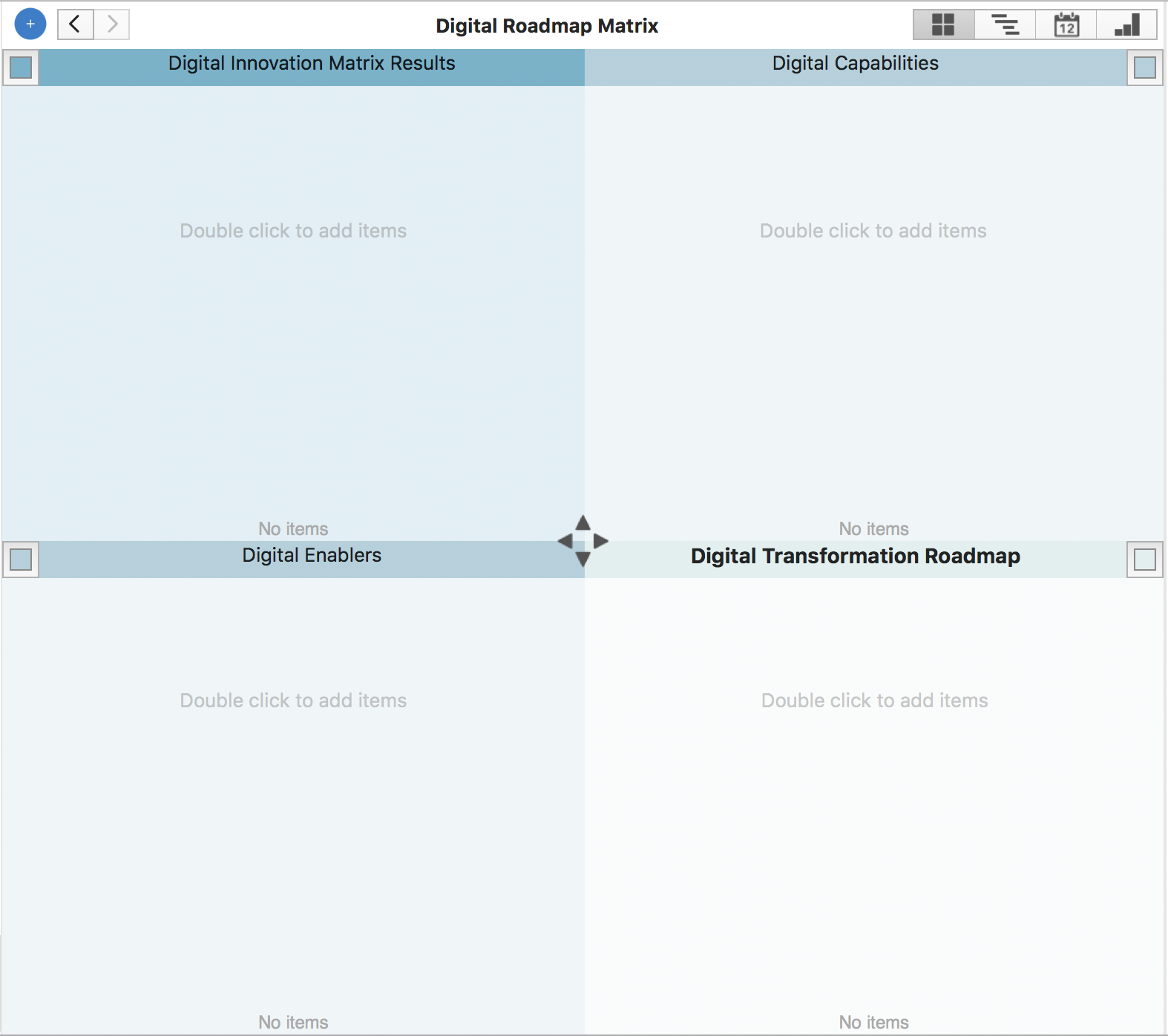Click the Digital Roadmap Matrix title
Screen dimensions: 1168x1036
coord(547,26)
